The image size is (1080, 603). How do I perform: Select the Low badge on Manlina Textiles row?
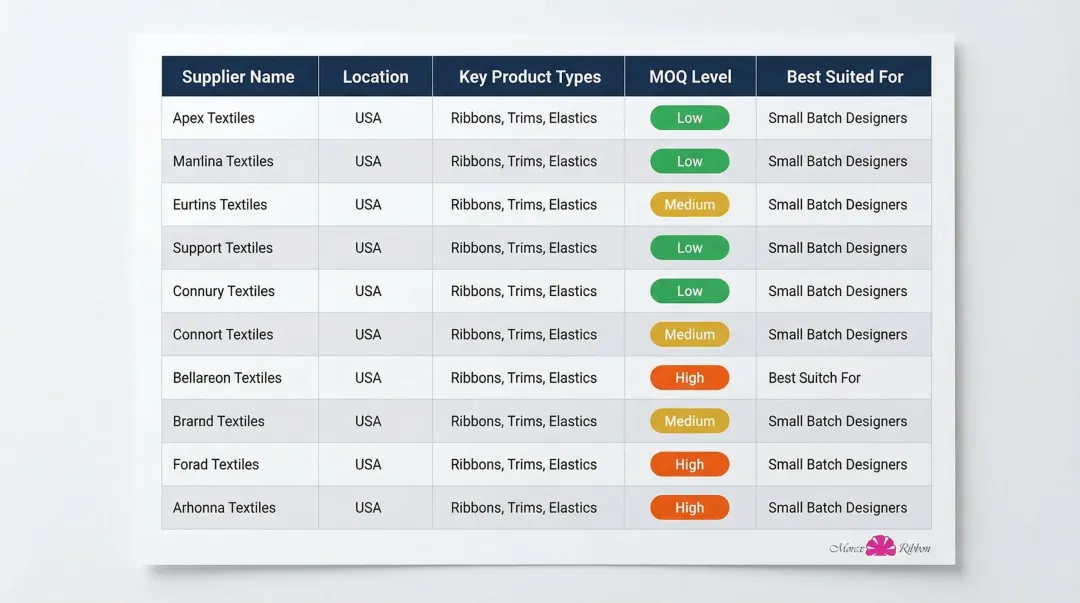690,160
